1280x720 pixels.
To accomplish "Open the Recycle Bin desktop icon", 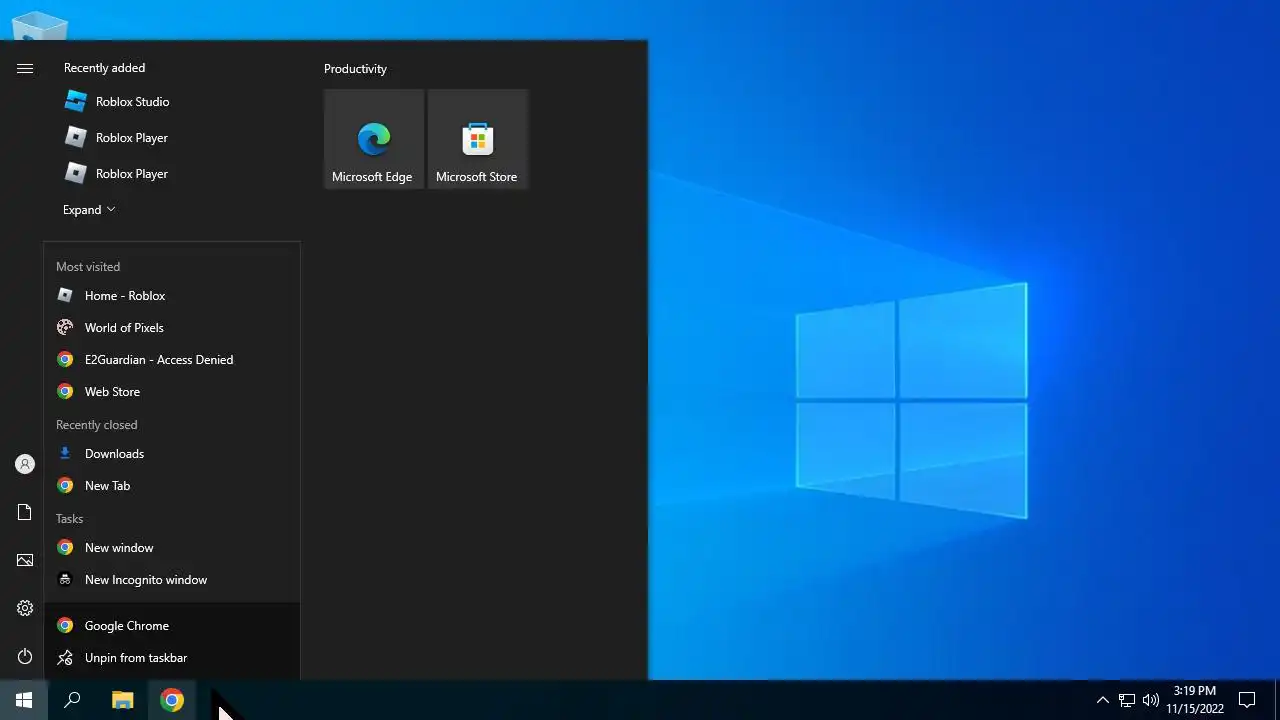I will (40, 26).
